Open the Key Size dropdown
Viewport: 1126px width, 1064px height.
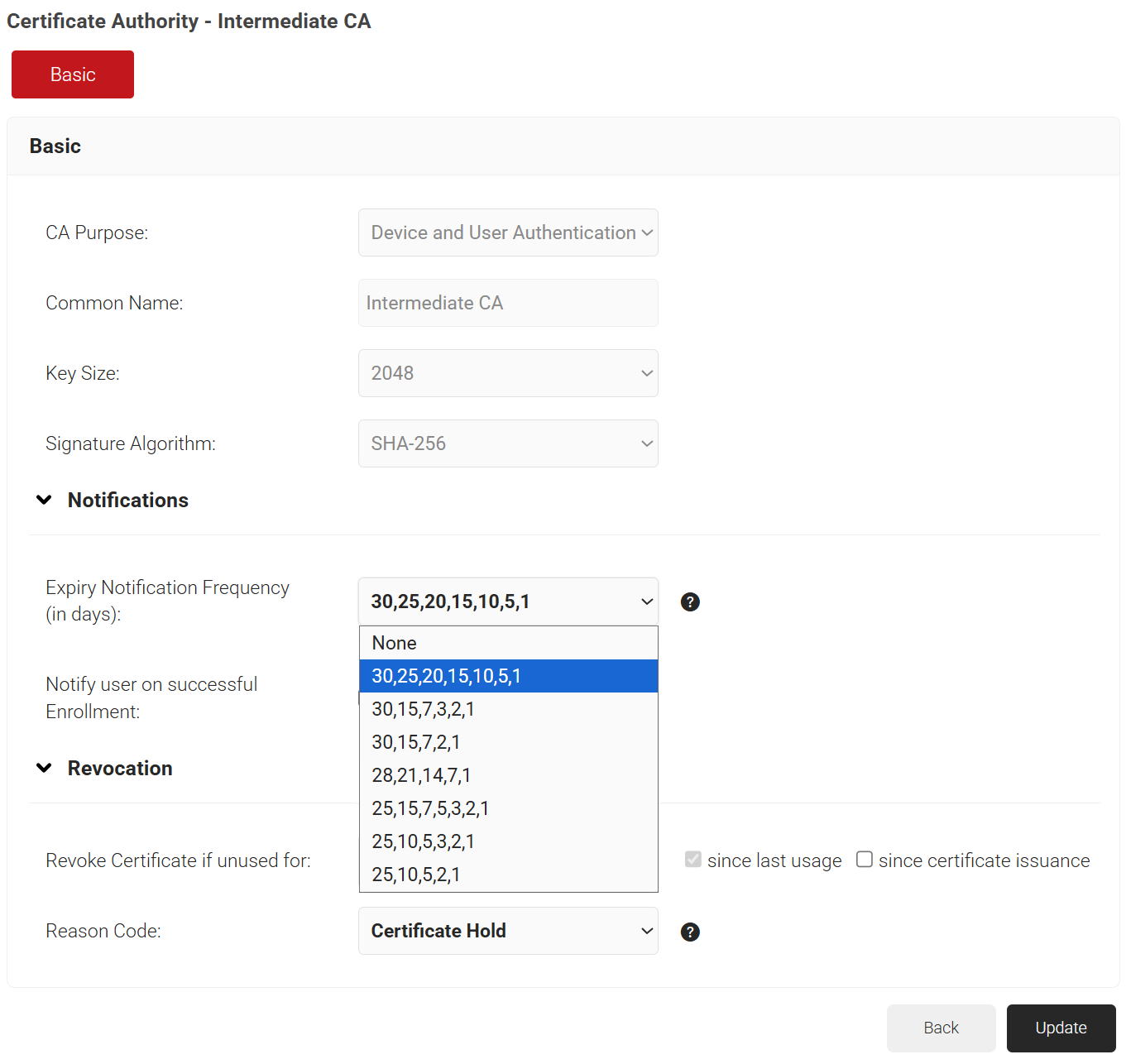pos(508,373)
